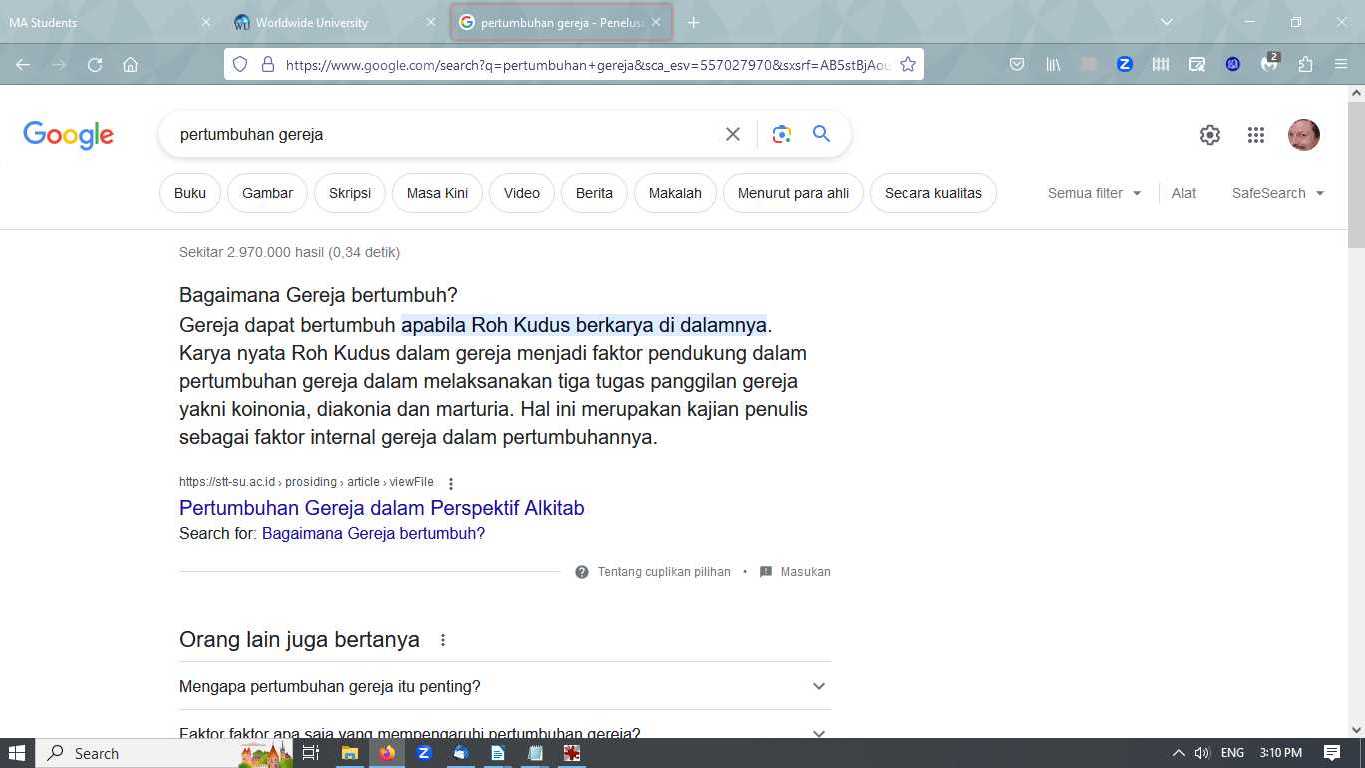
Task: Open Pertumbuhan Gereja dalam Perspektif Alkitab link
Action: coord(381,508)
